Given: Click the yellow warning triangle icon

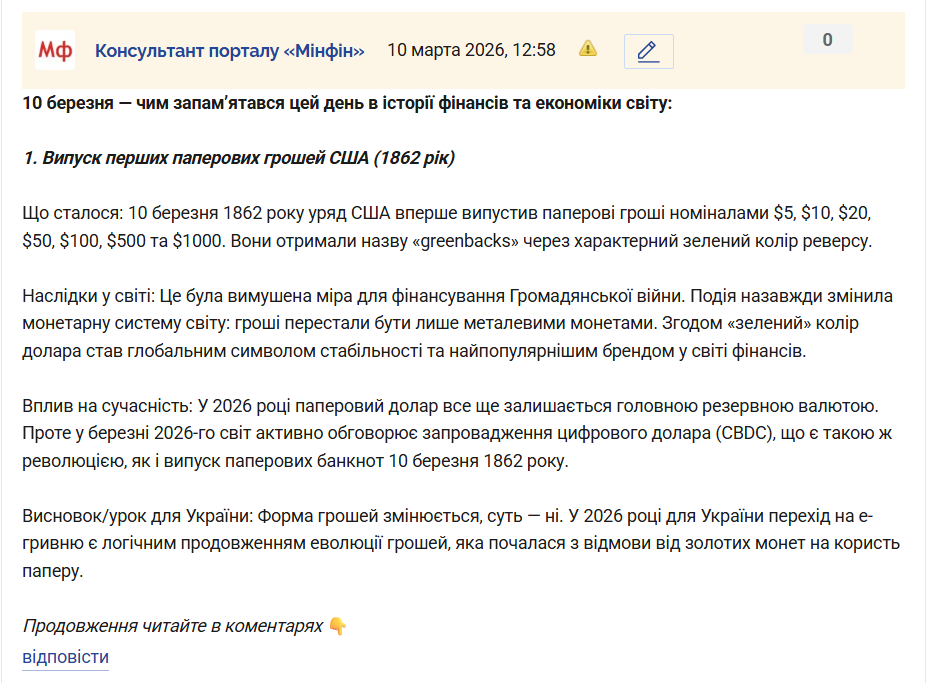Looking at the screenshot, I should click(588, 48).
